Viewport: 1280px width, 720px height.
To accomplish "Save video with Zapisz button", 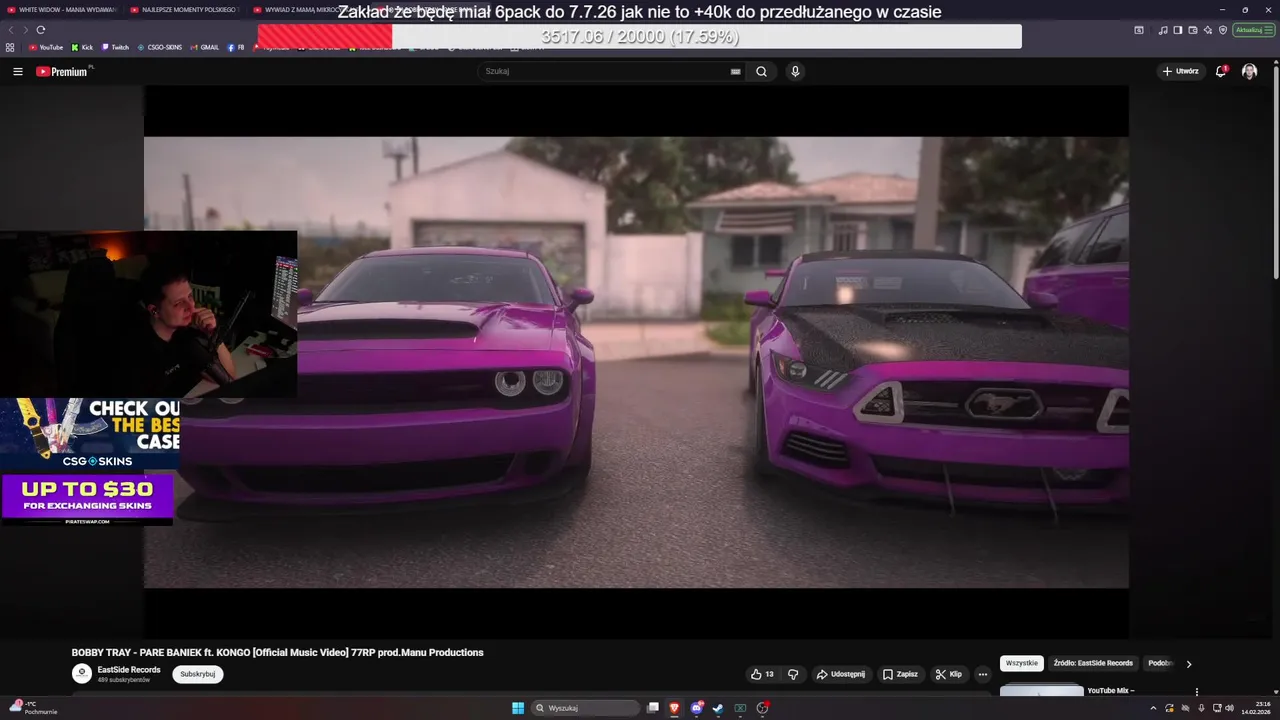I will 900,674.
